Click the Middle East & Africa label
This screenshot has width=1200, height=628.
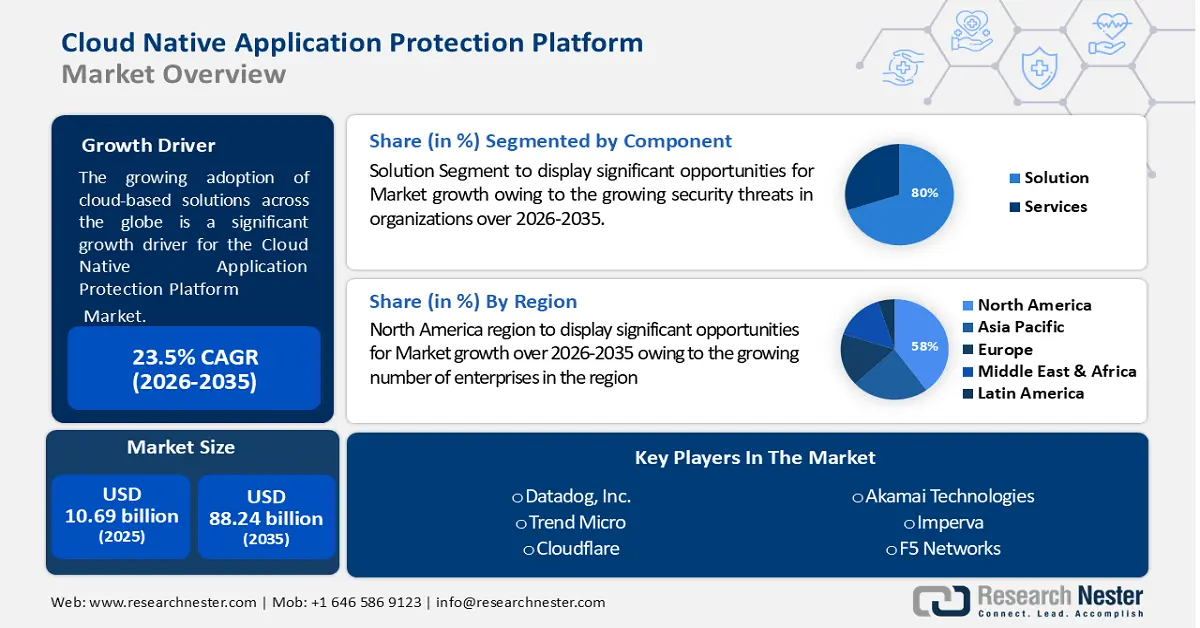coord(1057,372)
